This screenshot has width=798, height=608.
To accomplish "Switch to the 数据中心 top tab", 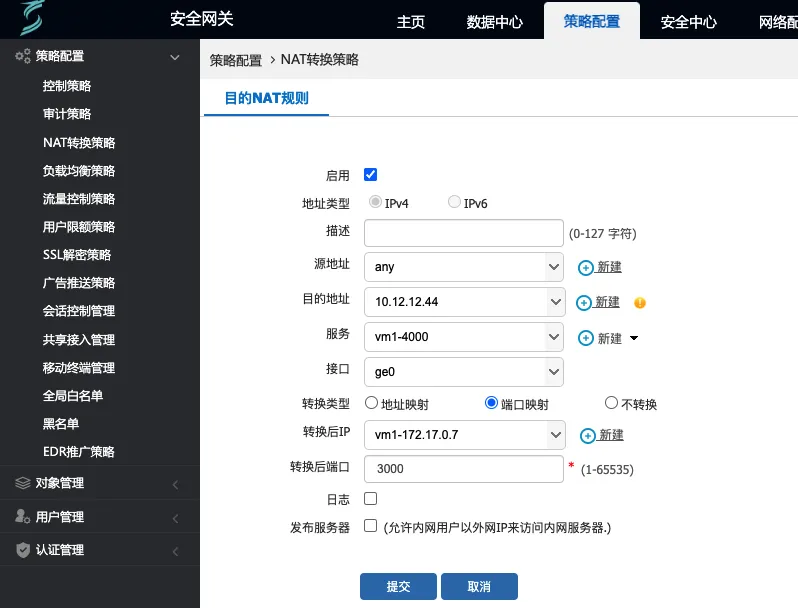I will 495,22.
